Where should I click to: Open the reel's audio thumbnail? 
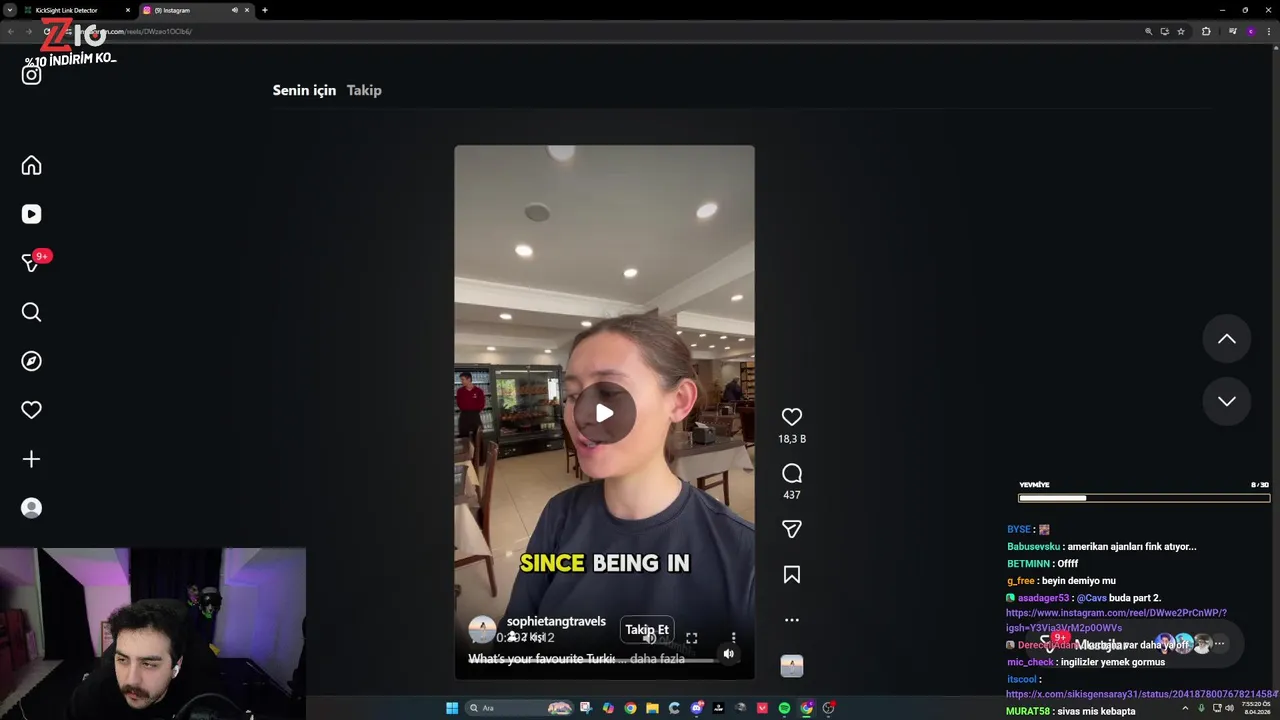(x=791, y=666)
